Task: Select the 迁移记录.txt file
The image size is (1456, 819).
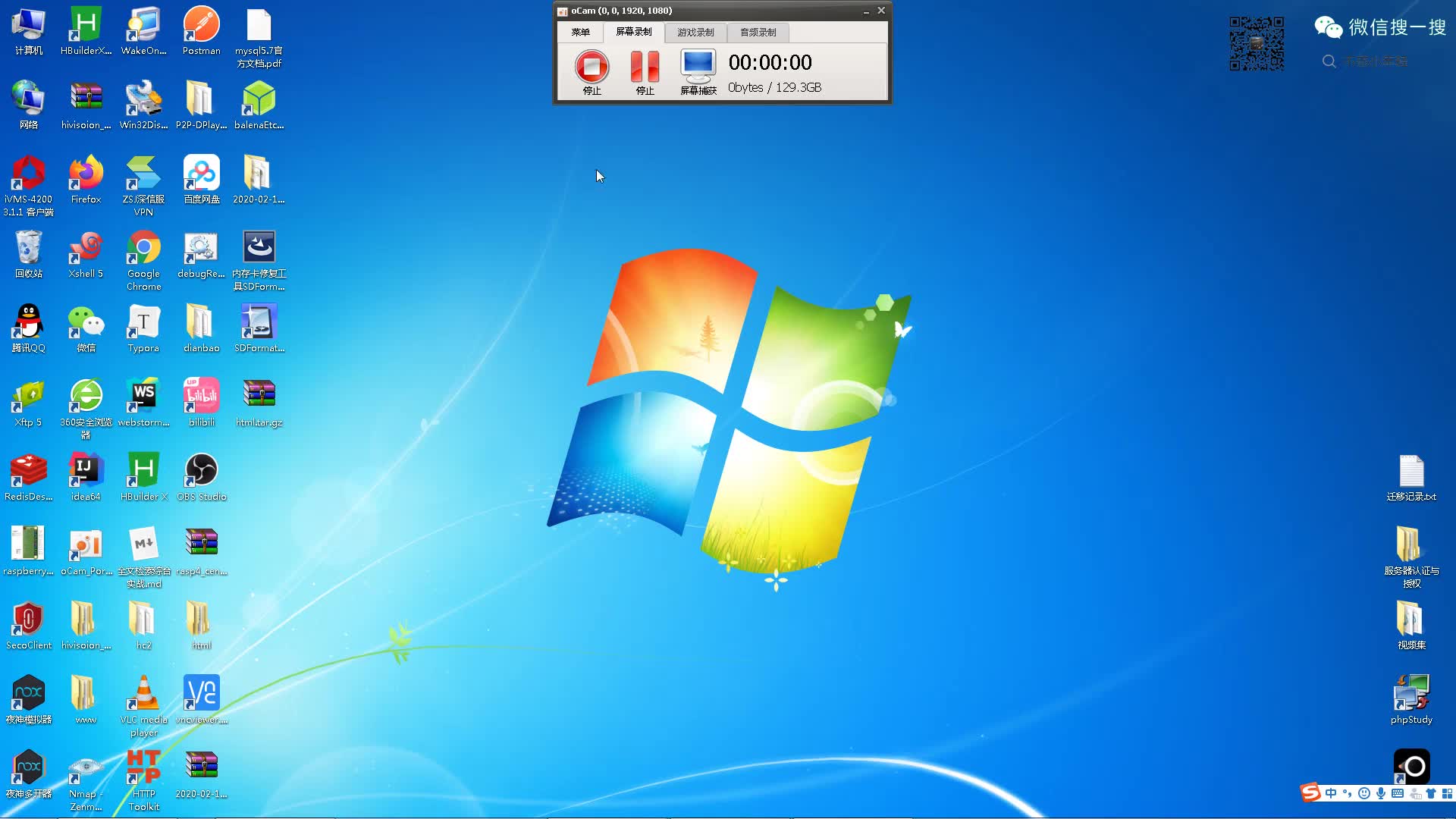Action: pyautogui.click(x=1411, y=478)
